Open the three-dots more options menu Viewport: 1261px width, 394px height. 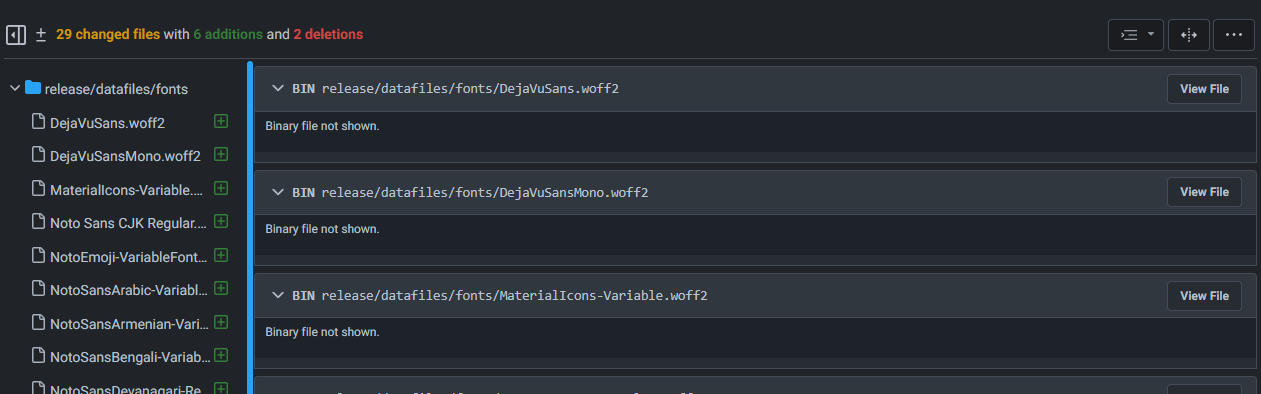[1233, 34]
